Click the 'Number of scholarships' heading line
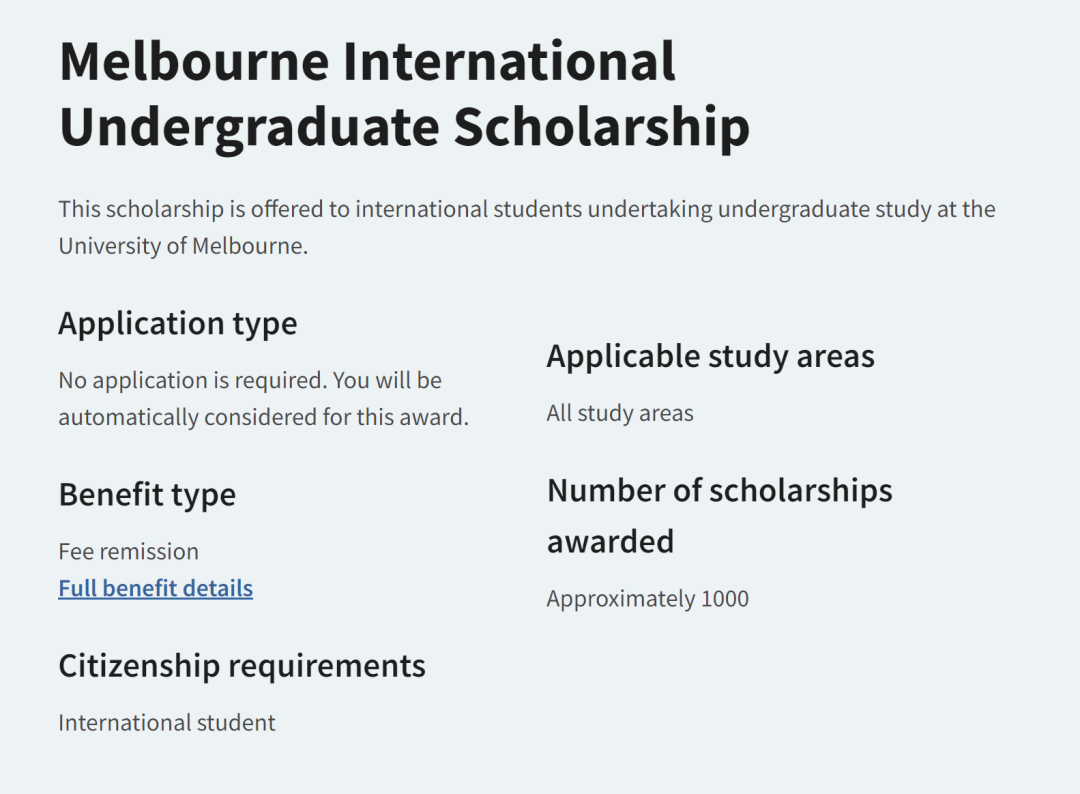Image resolution: width=1080 pixels, height=794 pixels. [719, 490]
